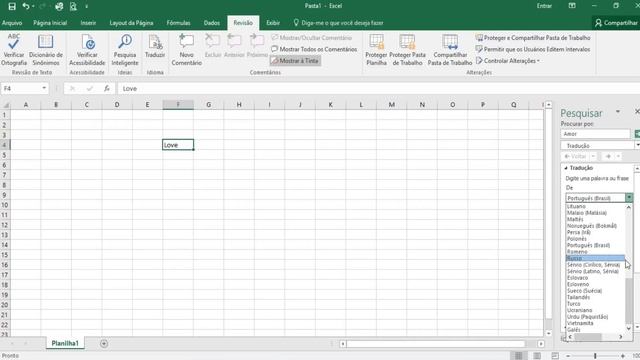The height and width of the screenshot is (360, 640).
Task: Open Pesquisa Inteligente smart lookup
Action: [125, 50]
